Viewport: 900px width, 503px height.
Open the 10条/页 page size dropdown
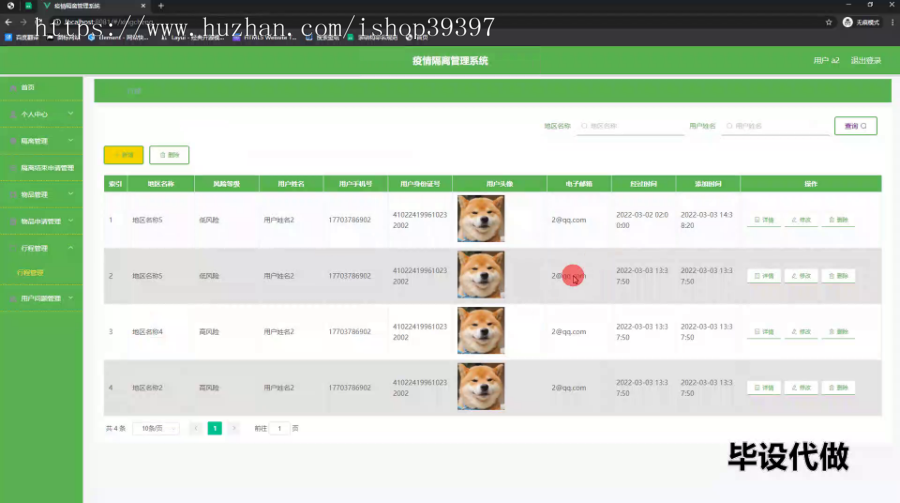point(156,428)
